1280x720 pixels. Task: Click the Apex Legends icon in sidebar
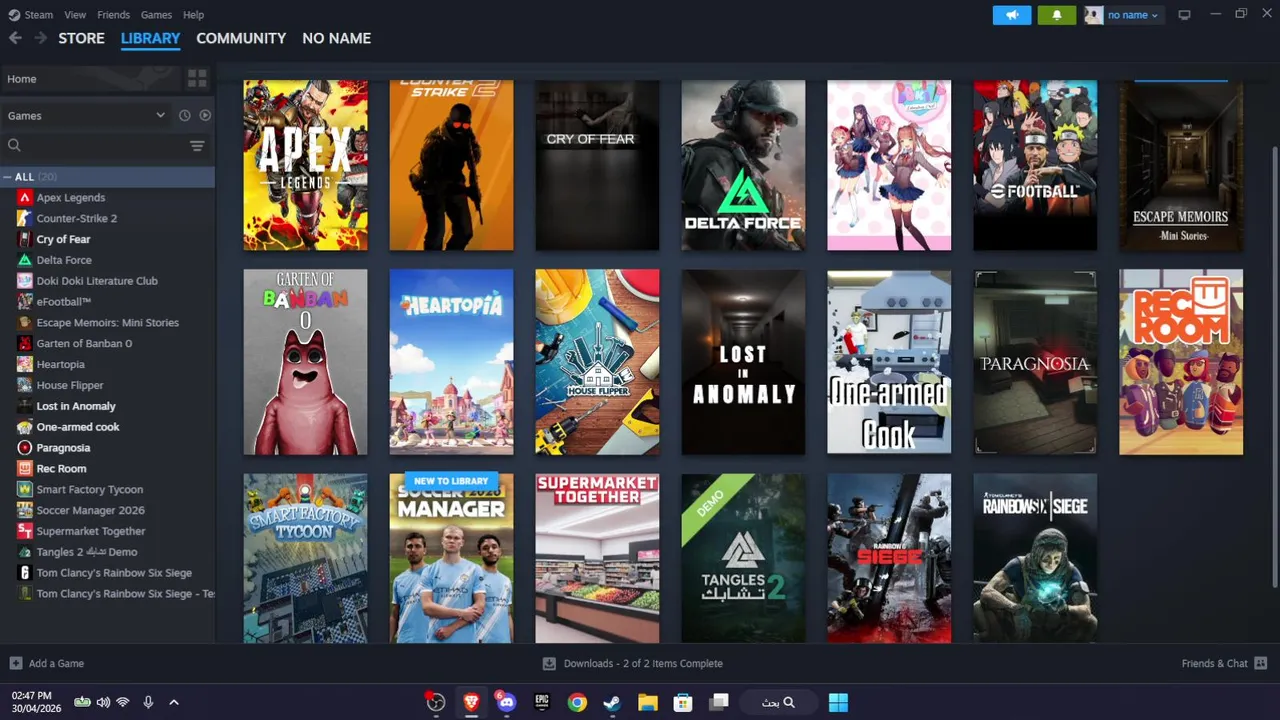[25, 197]
